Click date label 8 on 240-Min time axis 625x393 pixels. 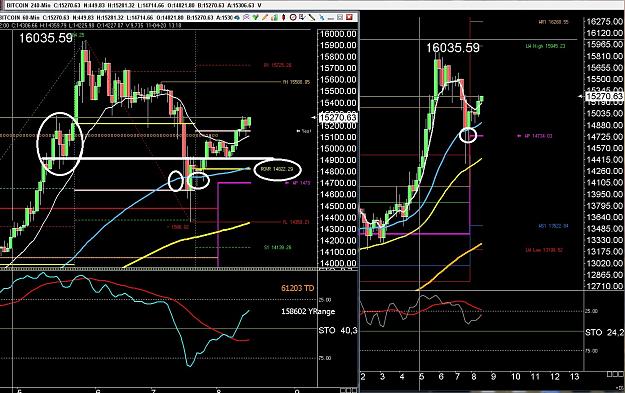[x=474, y=377]
